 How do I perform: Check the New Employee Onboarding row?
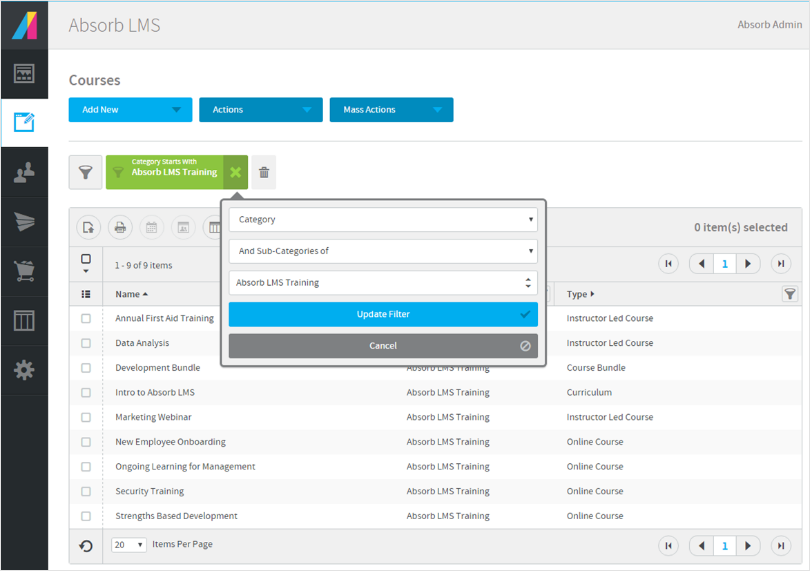(x=86, y=442)
